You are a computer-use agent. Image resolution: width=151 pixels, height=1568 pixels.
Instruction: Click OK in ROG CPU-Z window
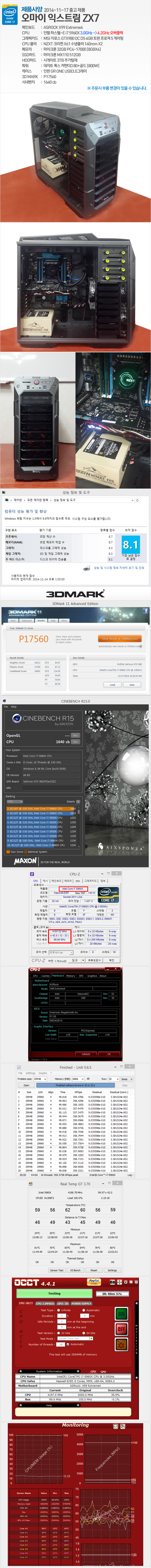pyautogui.click(x=109, y=1054)
